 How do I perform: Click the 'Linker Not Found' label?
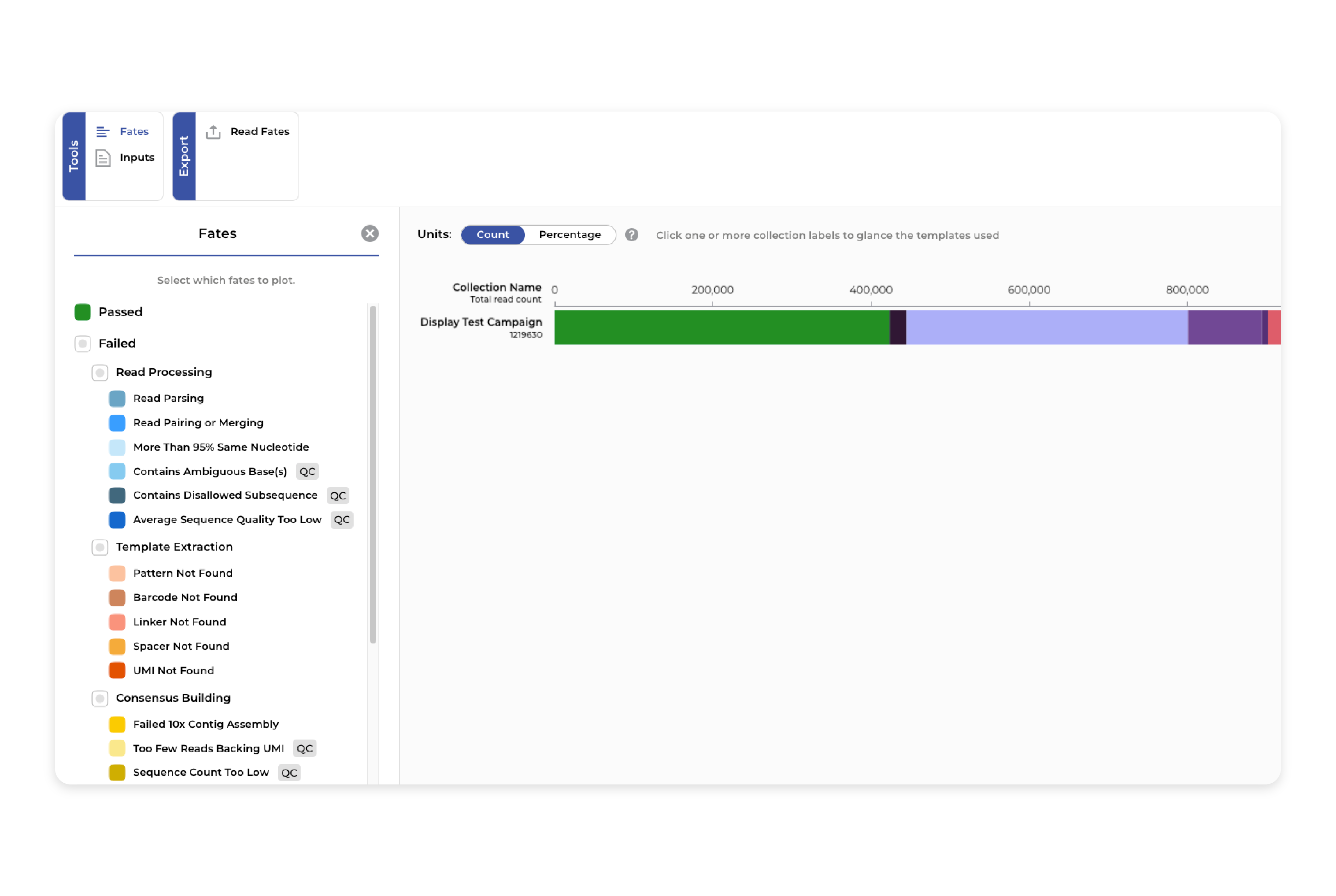pyautogui.click(x=179, y=622)
